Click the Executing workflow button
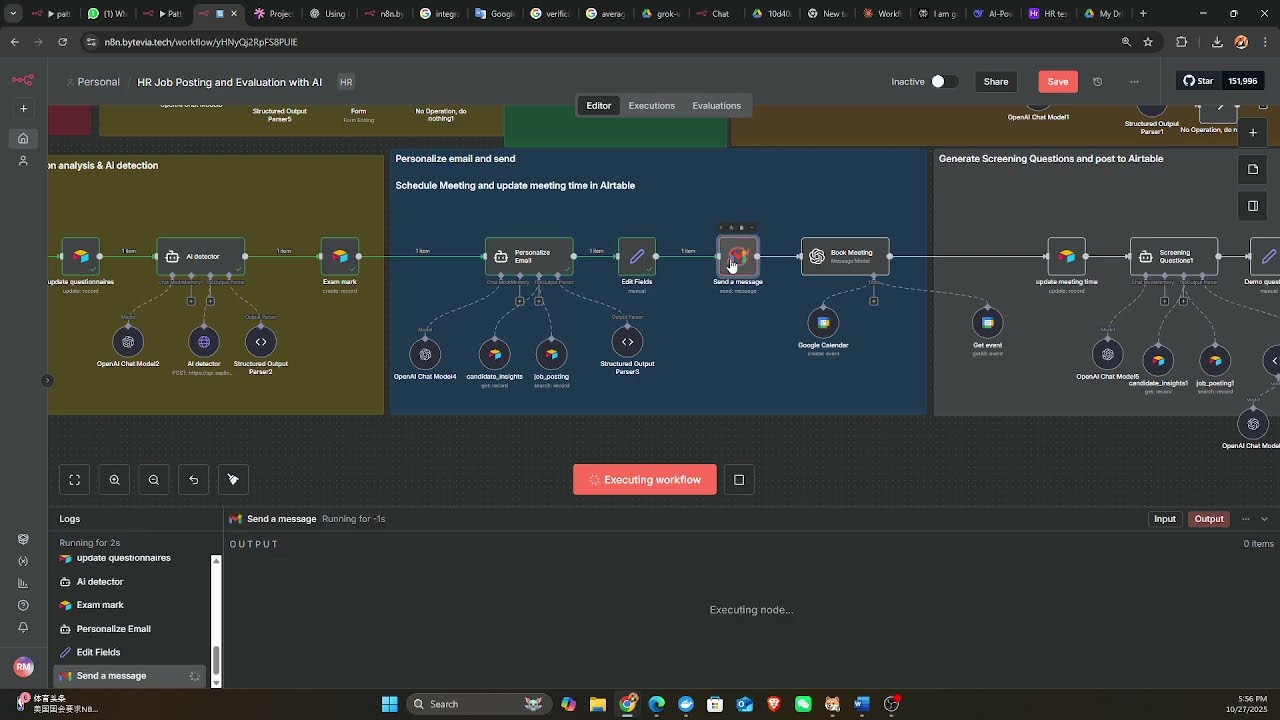The image size is (1280, 720). (x=645, y=480)
